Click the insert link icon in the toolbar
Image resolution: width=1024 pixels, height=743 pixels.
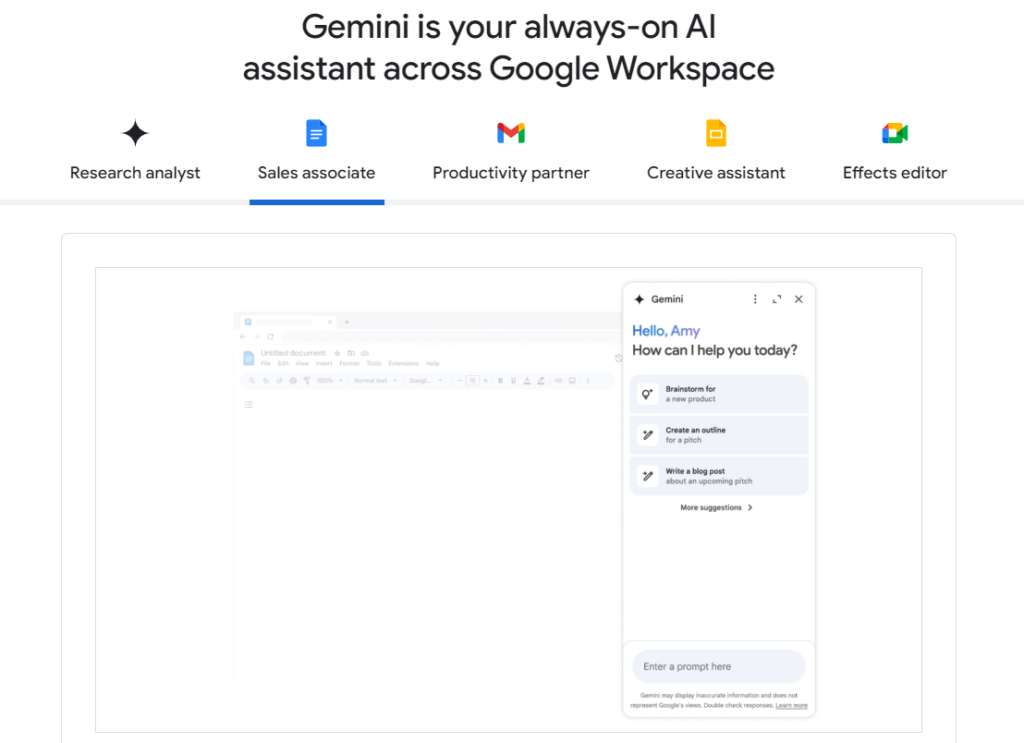(559, 380)
